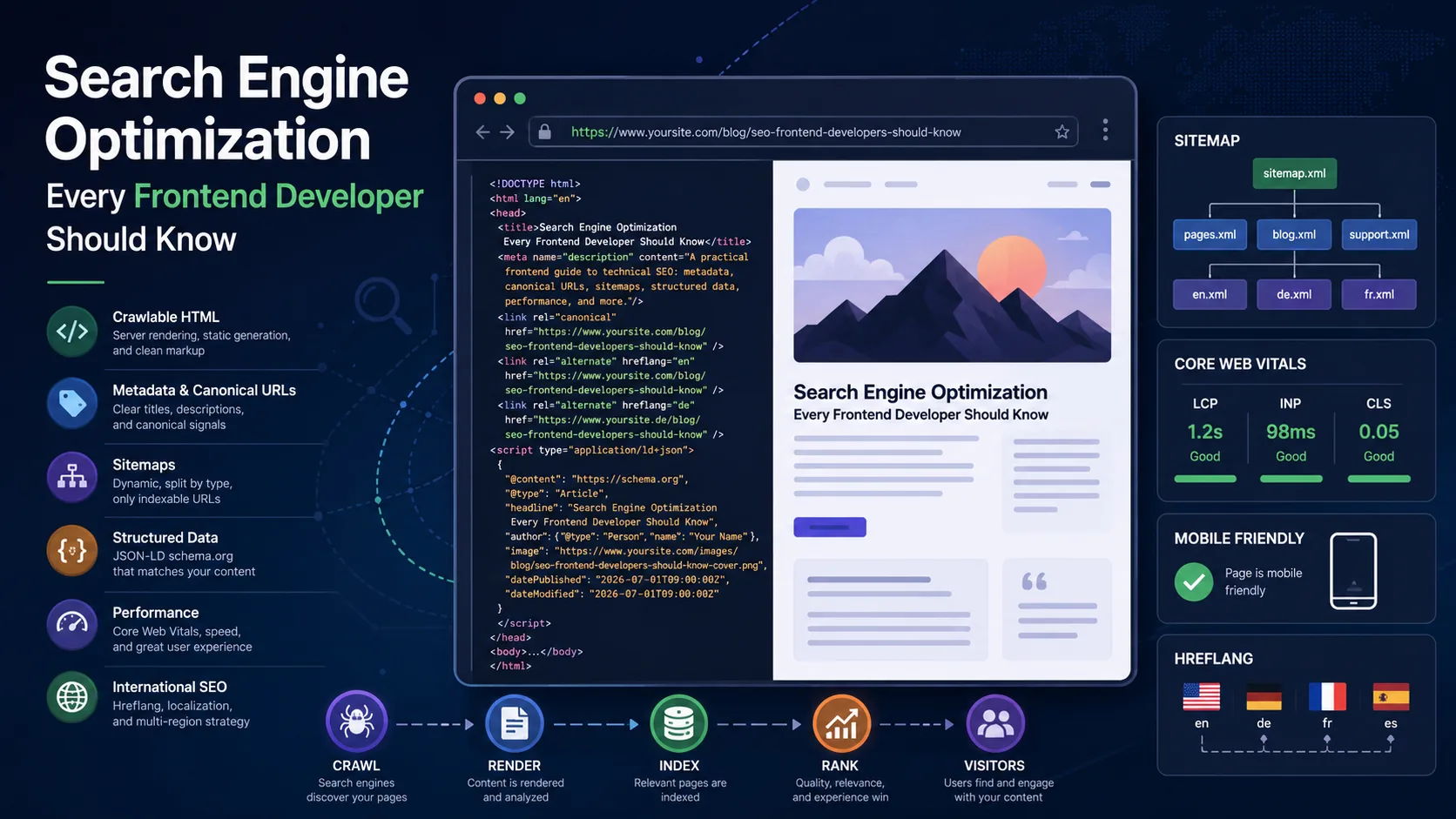1456x819 pixels.
Task: Click the CORE WEB VITALS panel title
Action: 1240,364
